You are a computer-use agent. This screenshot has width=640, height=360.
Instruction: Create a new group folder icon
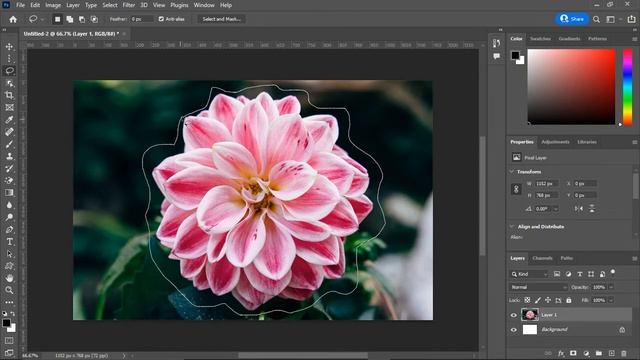click(x=599, y=353)
